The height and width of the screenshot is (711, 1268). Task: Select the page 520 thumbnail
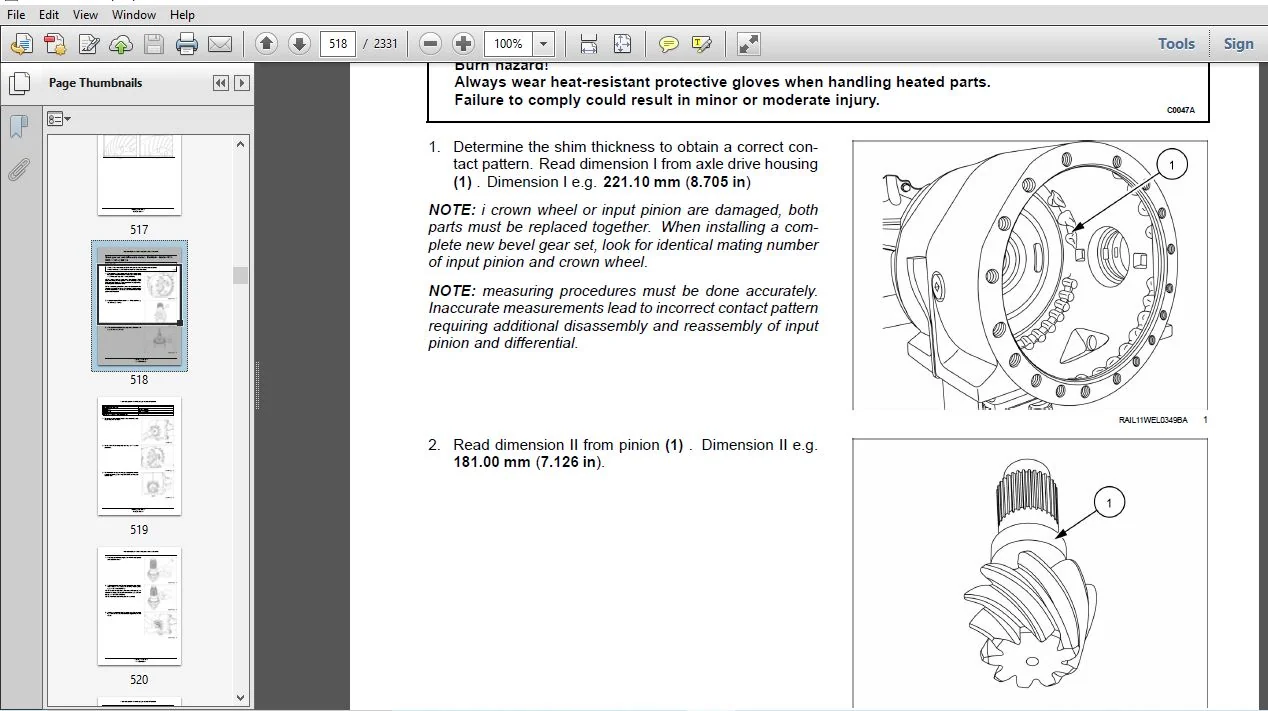(139, 606)
